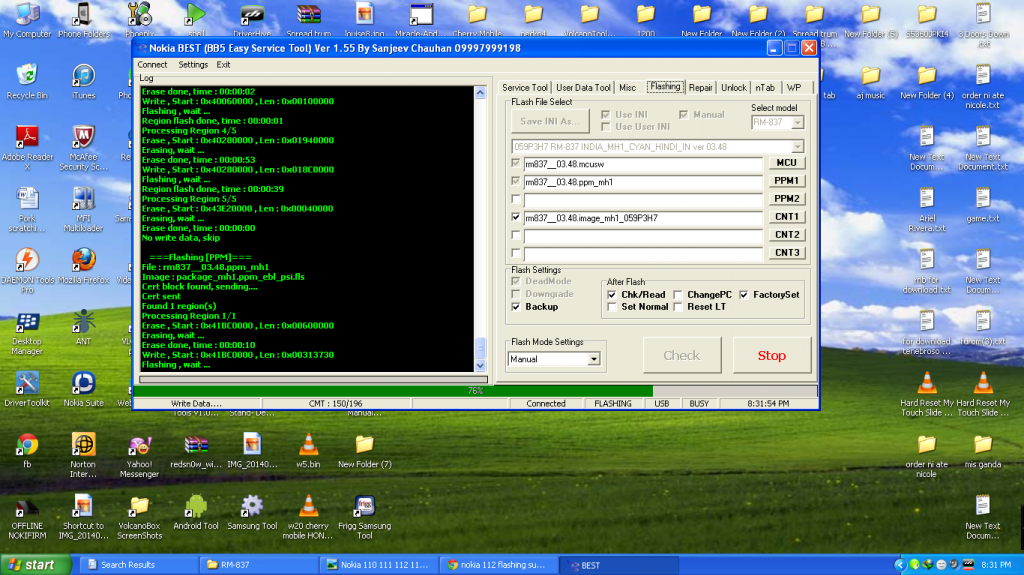Open the Yahoo! Messenger desktop icon
Screen dimensions: 1024x575
140,445
